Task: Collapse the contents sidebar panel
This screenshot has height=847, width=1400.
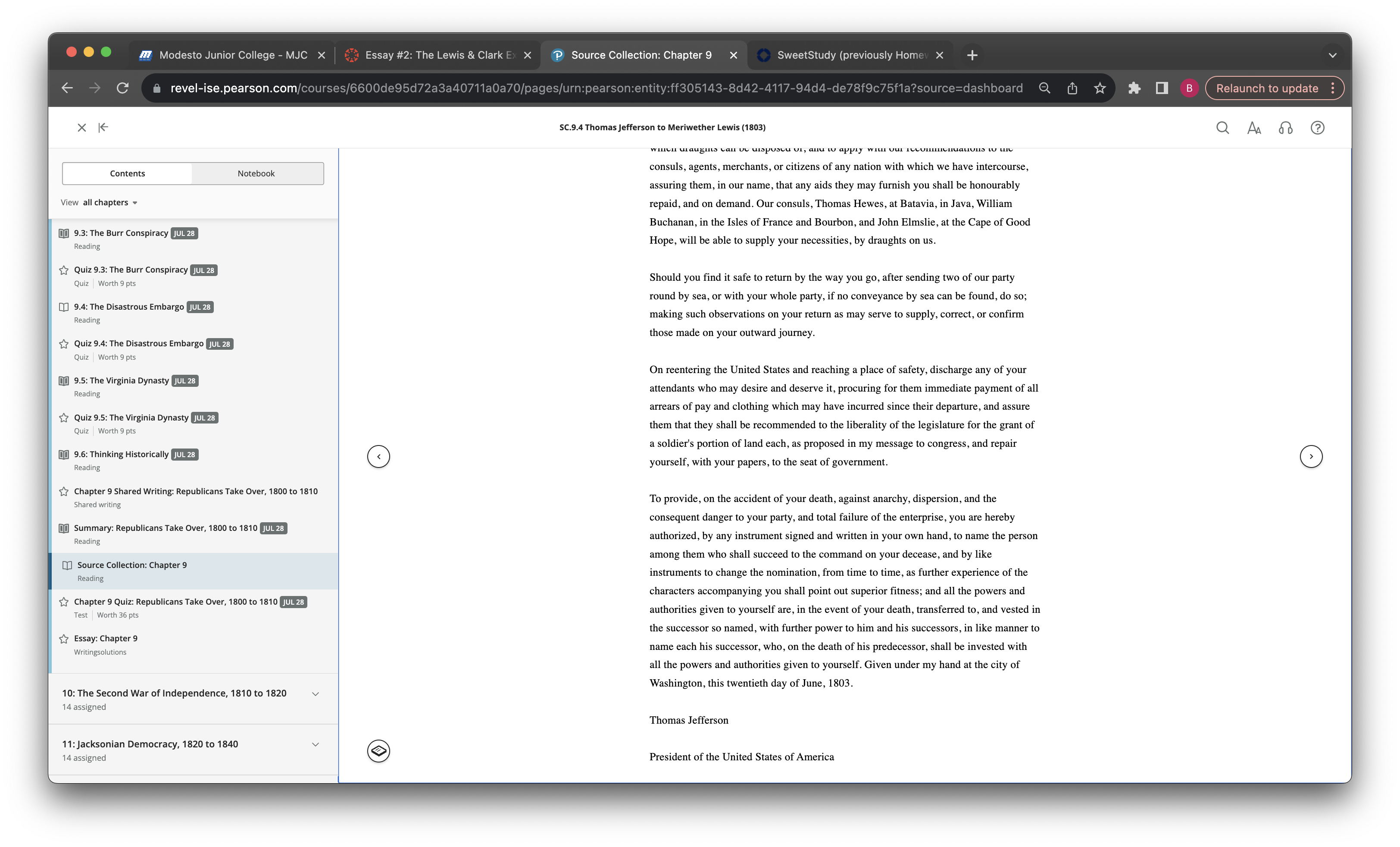Action: [103, 127]
